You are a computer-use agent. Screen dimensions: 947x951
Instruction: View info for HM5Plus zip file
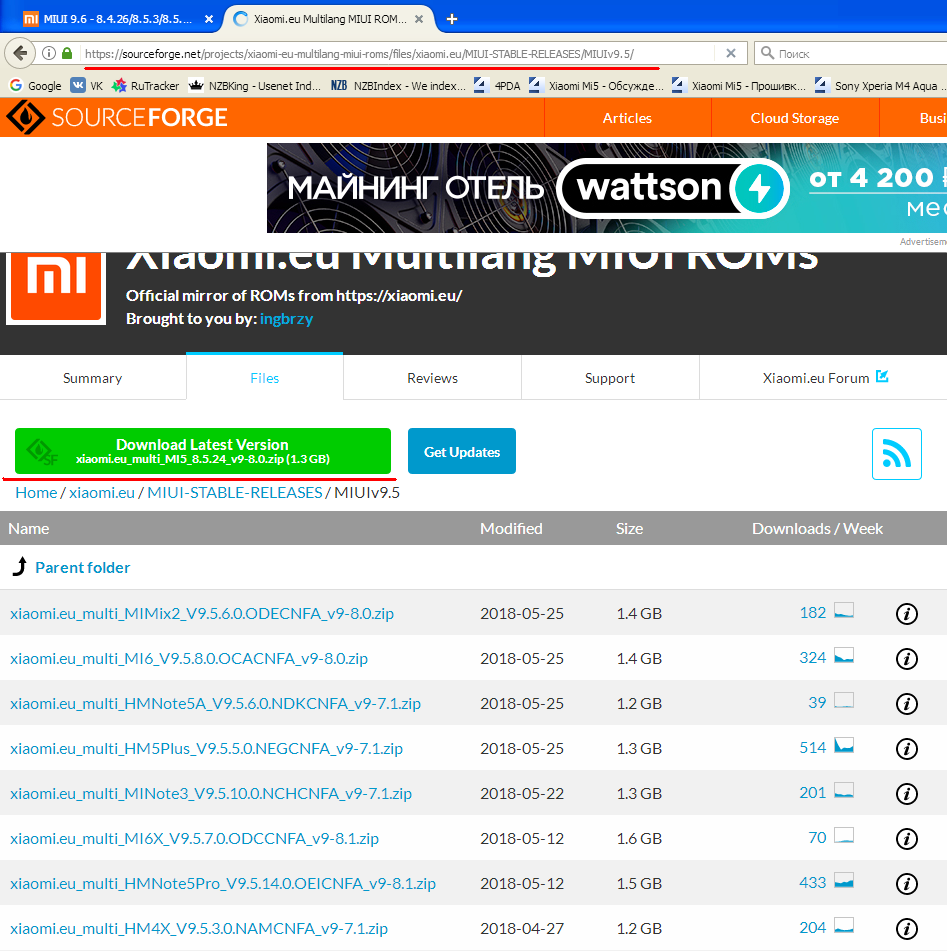(906, 748)
